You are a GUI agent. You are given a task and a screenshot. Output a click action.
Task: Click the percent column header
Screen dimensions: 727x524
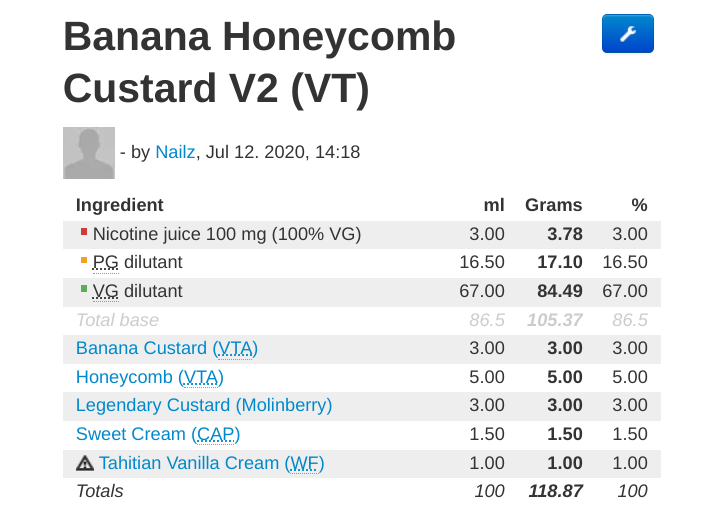(x=639, y=205)
